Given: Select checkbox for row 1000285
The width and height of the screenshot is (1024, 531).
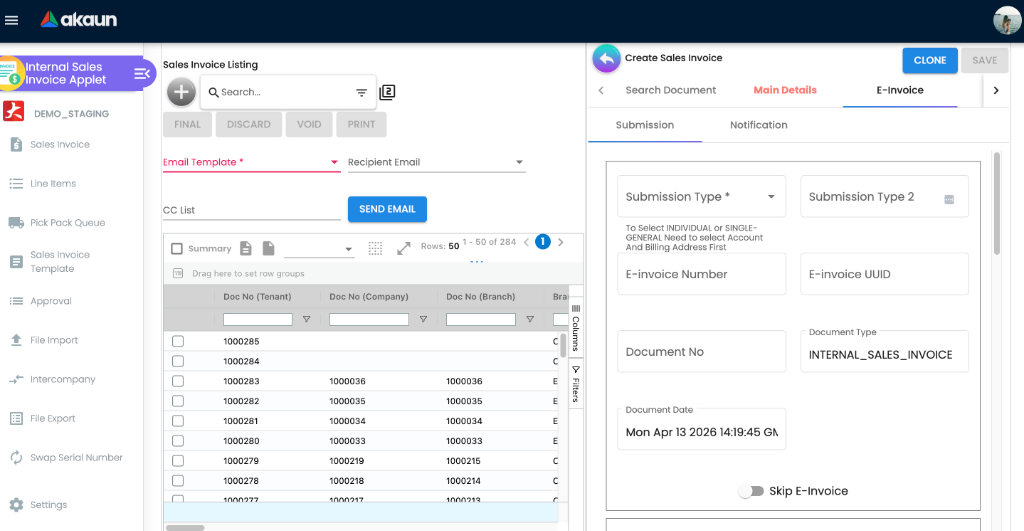Looking at the screenshot, I should (178, 341).
